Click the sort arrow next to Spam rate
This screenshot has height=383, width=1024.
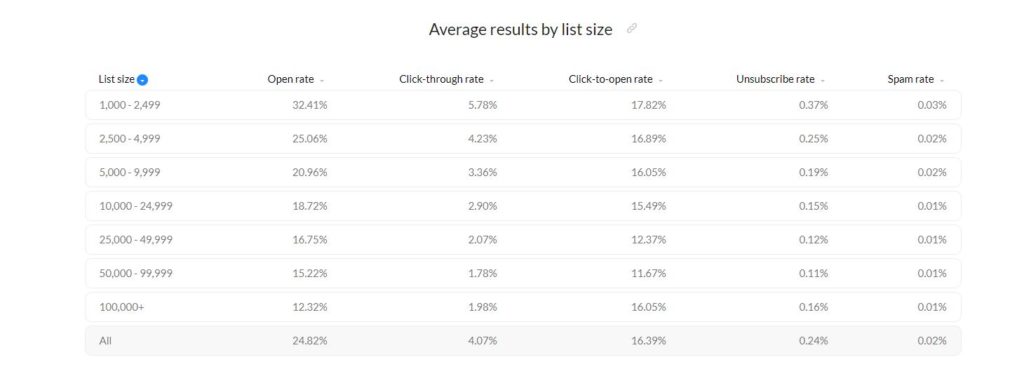coord(942,80)
